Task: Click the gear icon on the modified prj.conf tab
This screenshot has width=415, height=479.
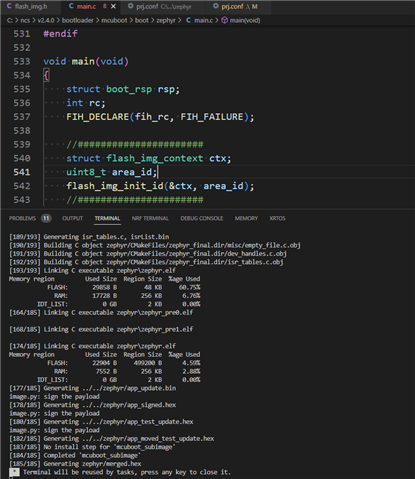Action: (x=216, y=6)
